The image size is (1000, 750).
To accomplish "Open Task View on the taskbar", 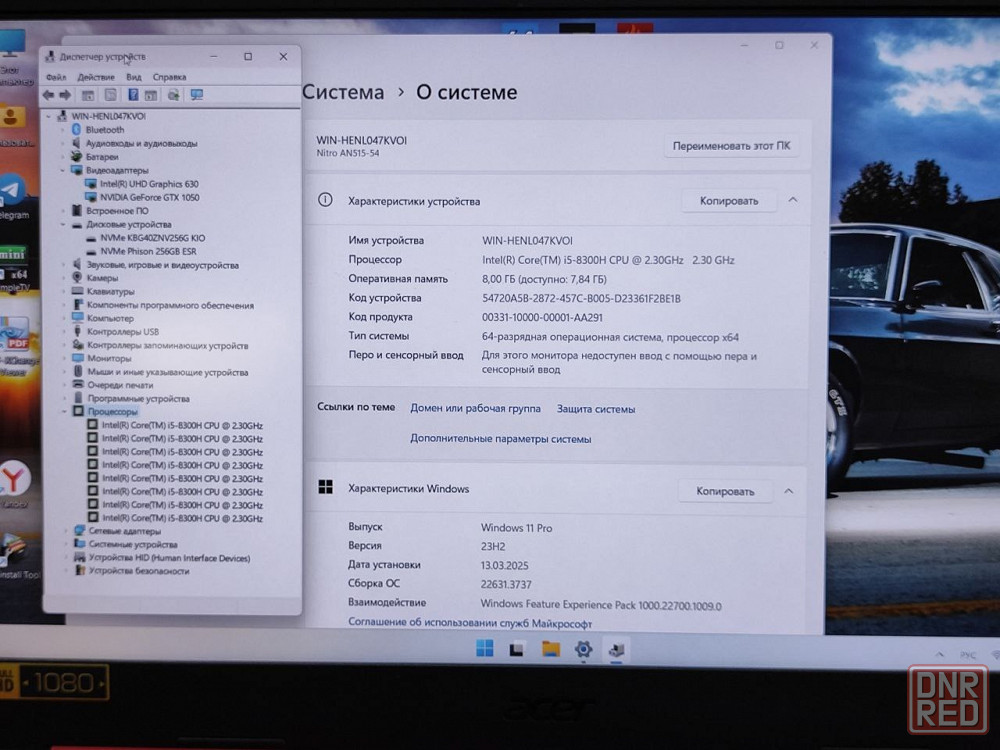I will coord(517,649).
